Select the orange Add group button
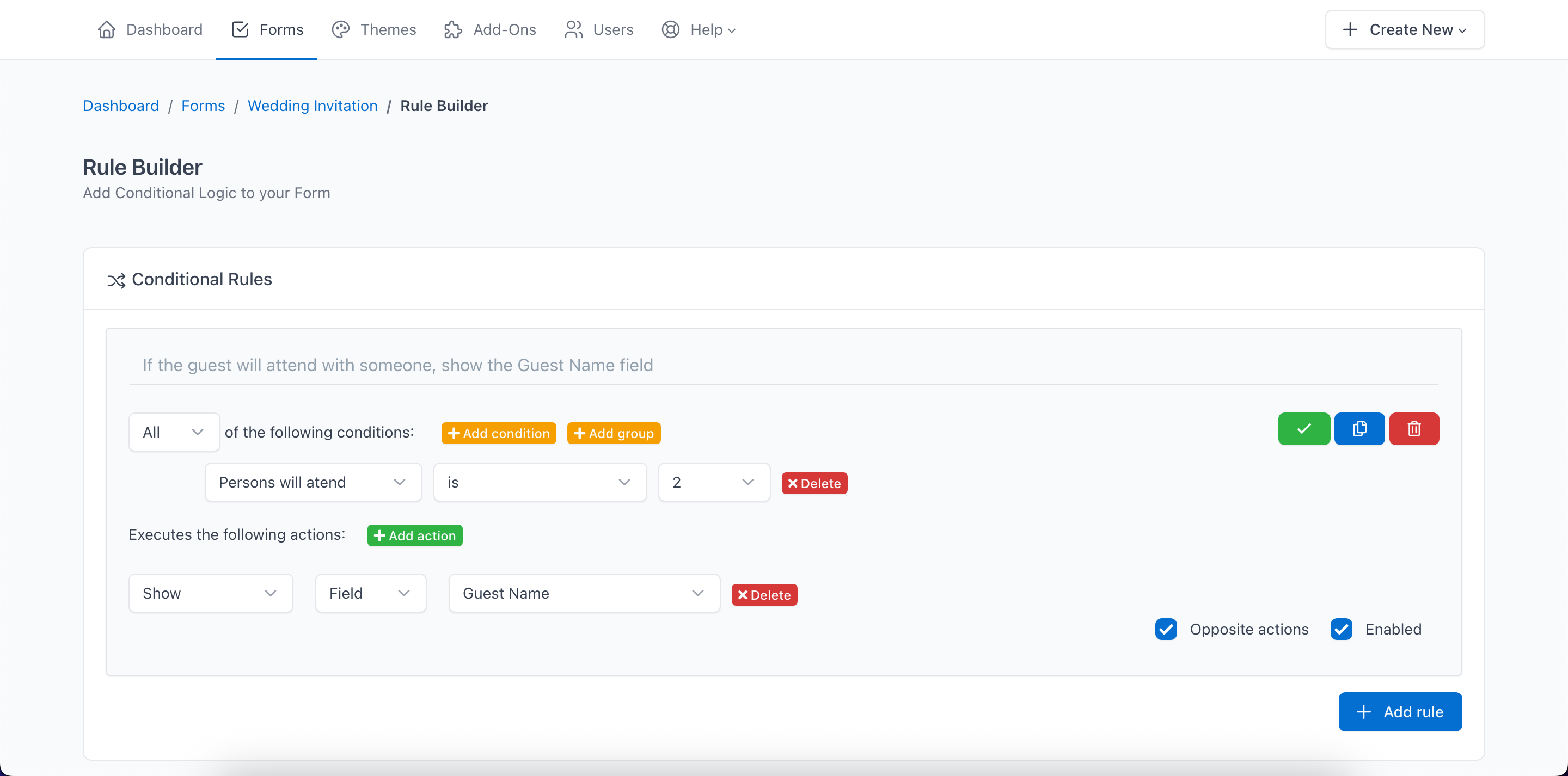The width and height of the screenshot is (1568, 776). coord(614,433)
